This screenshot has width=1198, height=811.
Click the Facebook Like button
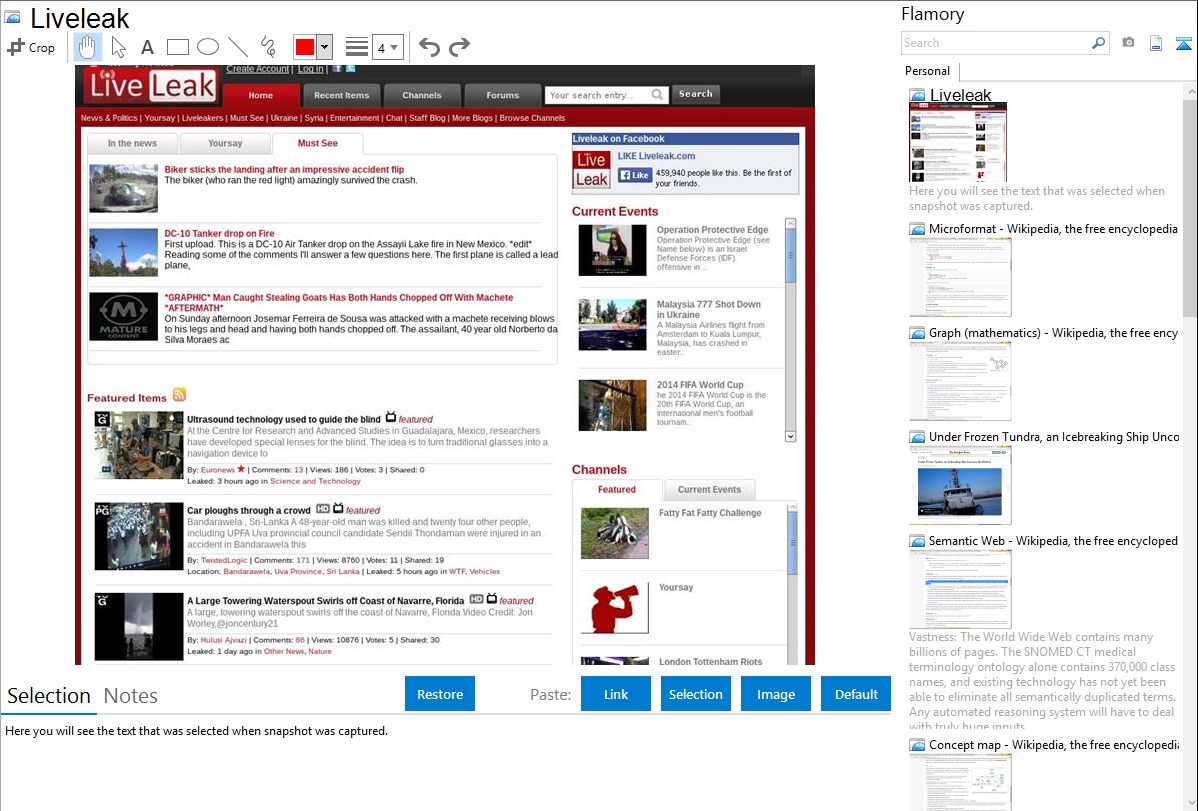point(635,174)
